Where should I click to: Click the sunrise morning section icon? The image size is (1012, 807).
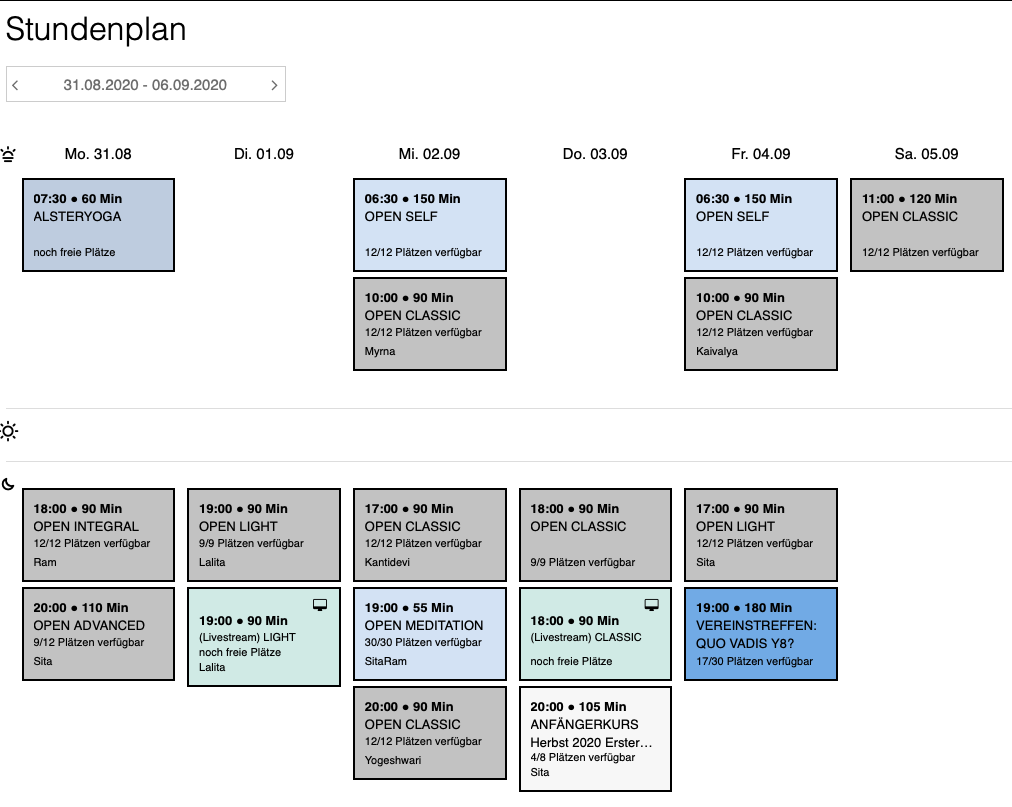click(9, 154)
